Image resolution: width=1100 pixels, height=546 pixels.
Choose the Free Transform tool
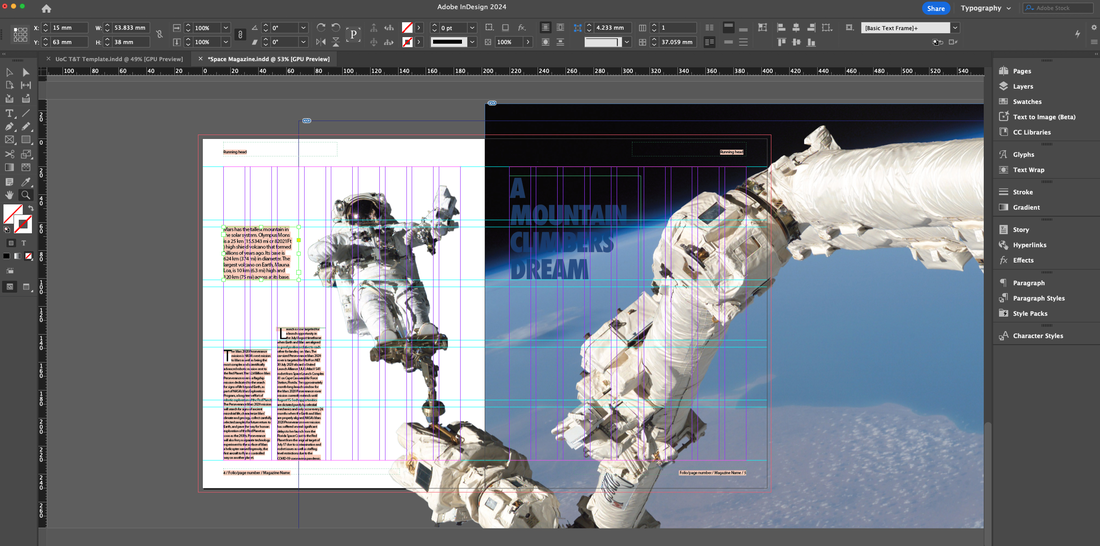[x=26, y=154]
